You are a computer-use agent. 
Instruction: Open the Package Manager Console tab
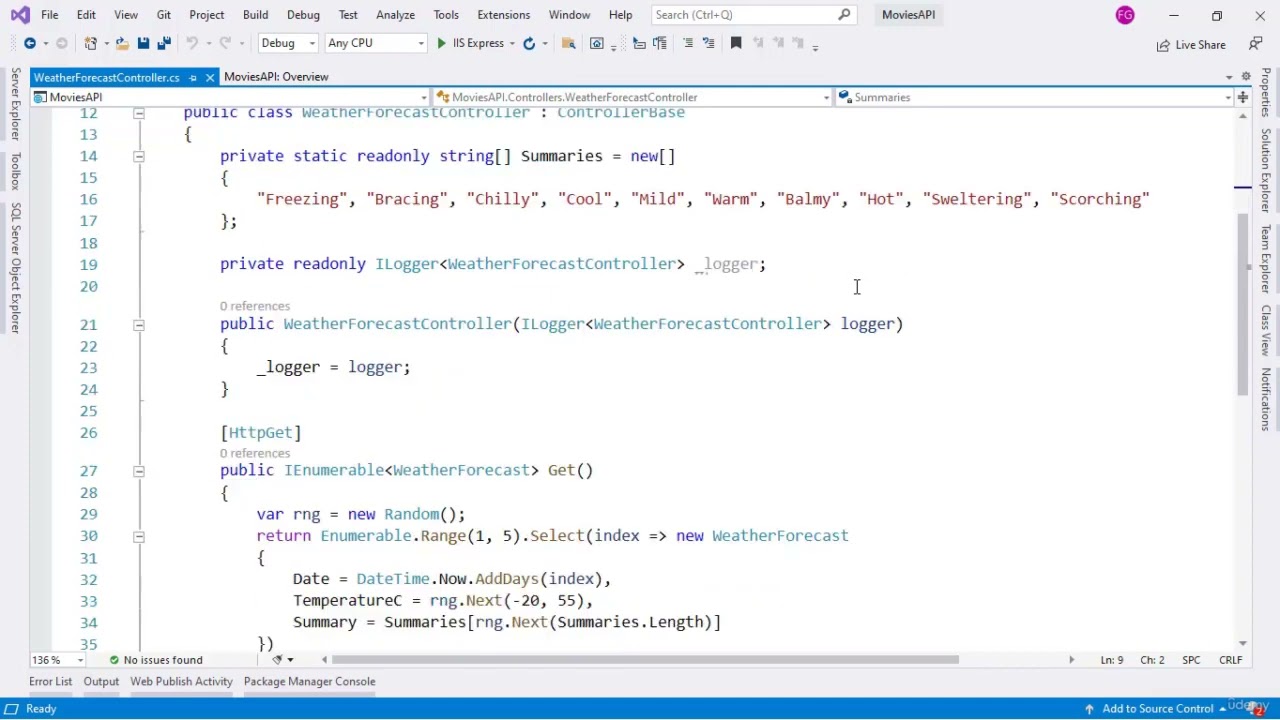(310, 682)
